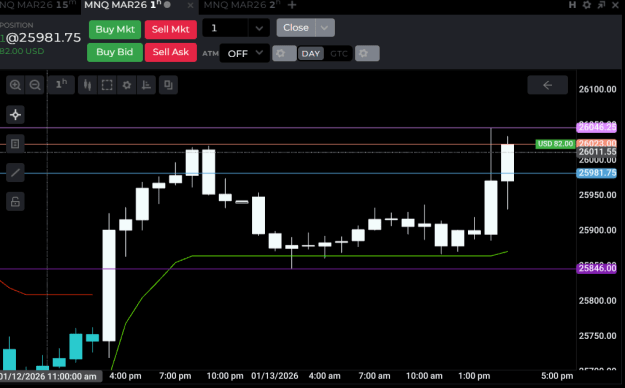Click the 26046.25 purple price label
This screenshot has height=388, width=625.
point(596,127)
